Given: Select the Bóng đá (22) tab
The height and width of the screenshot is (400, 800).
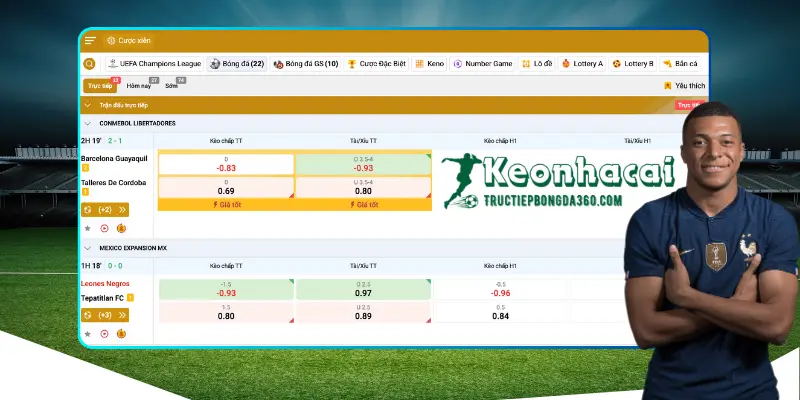Looking at the screenshot, I should [236, 64].
